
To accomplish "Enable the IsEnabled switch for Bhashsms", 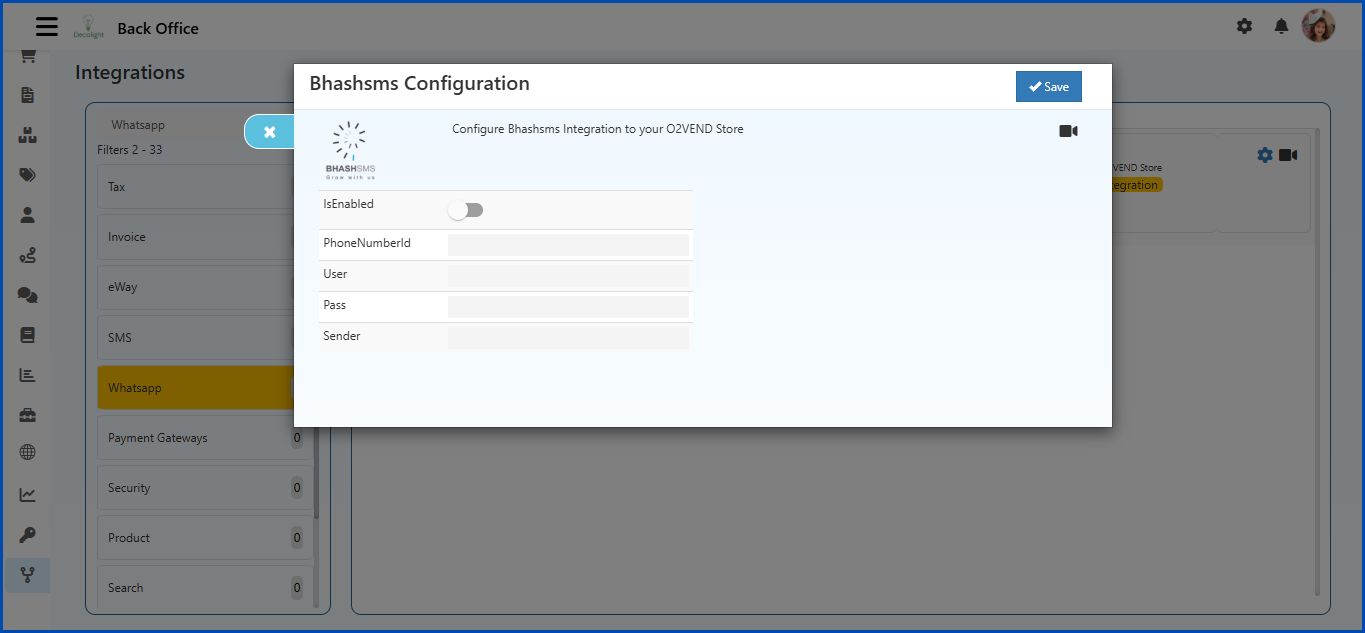I will [466, 209].
